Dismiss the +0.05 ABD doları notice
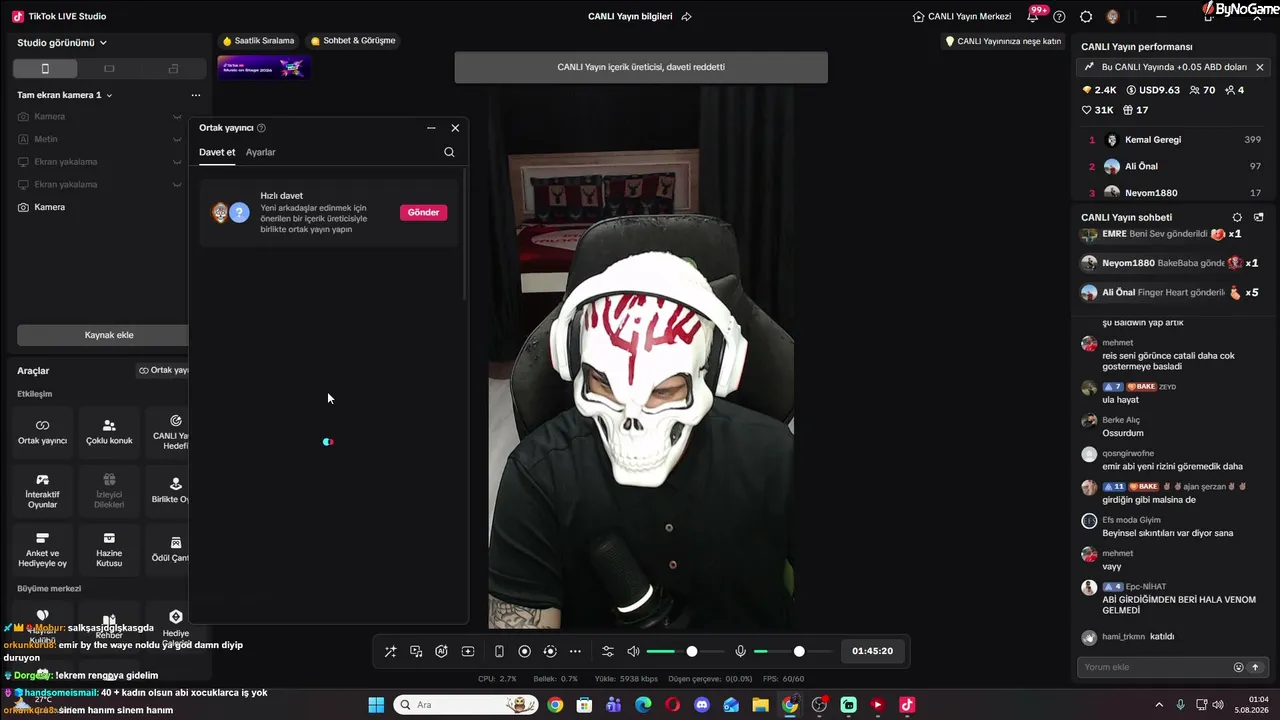 1260,67
